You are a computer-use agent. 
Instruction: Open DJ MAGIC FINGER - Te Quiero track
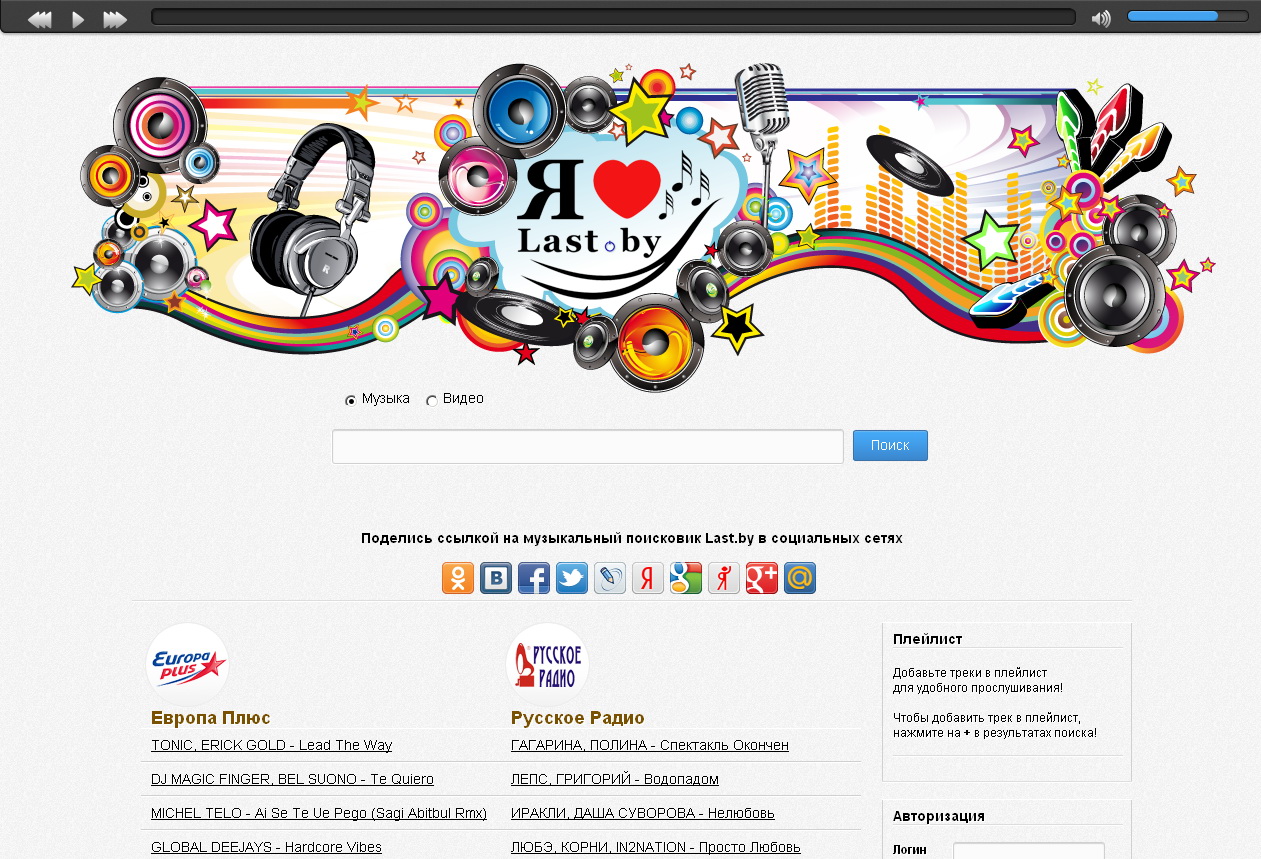292,779
